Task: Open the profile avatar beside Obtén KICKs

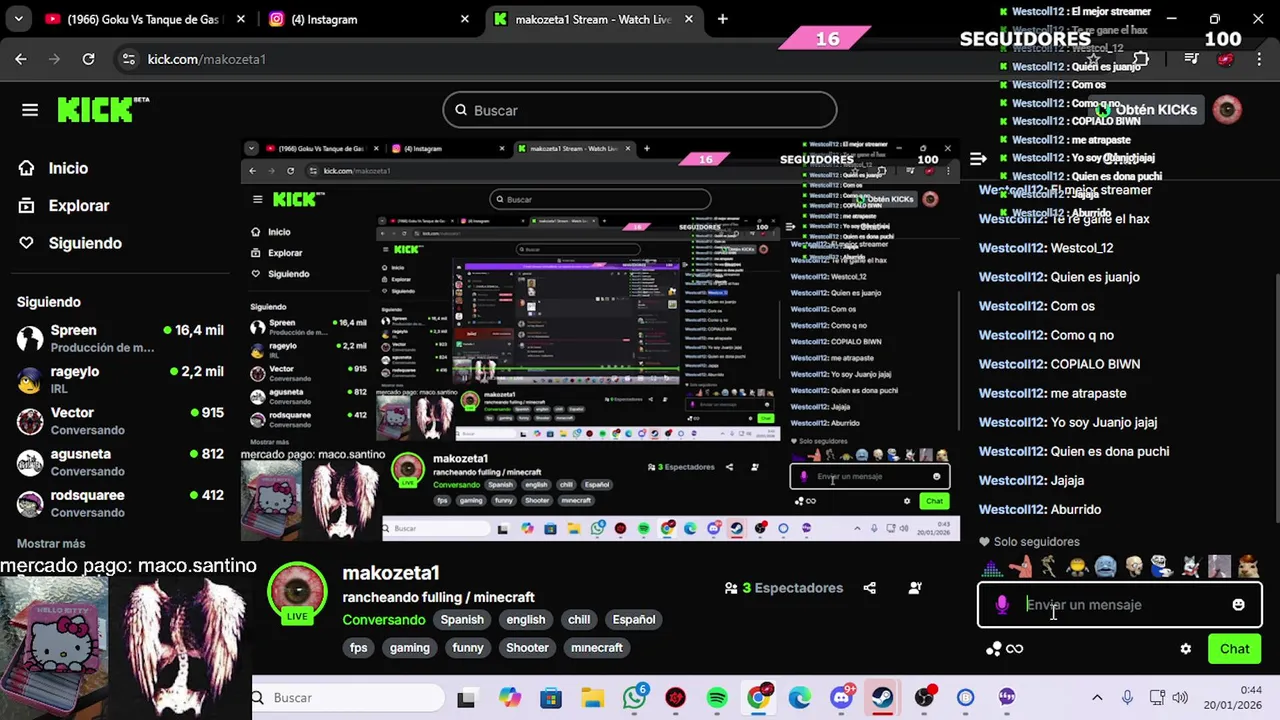Action: [1227, 110]
